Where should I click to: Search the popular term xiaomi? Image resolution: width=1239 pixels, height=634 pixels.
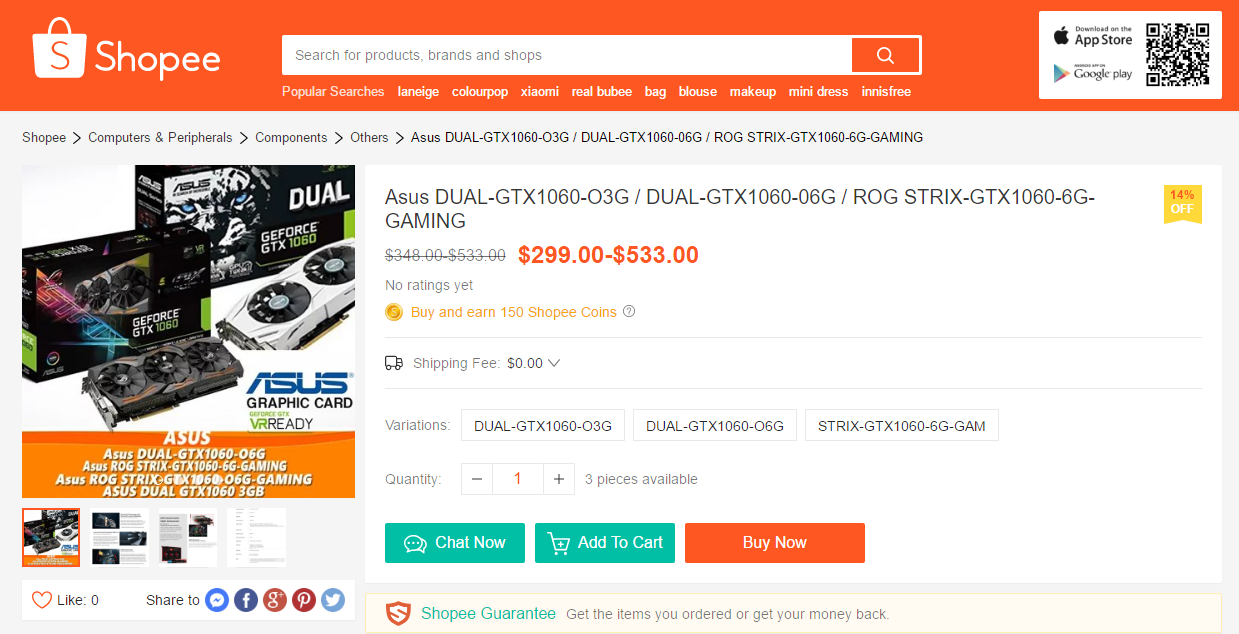click(539, 91)
